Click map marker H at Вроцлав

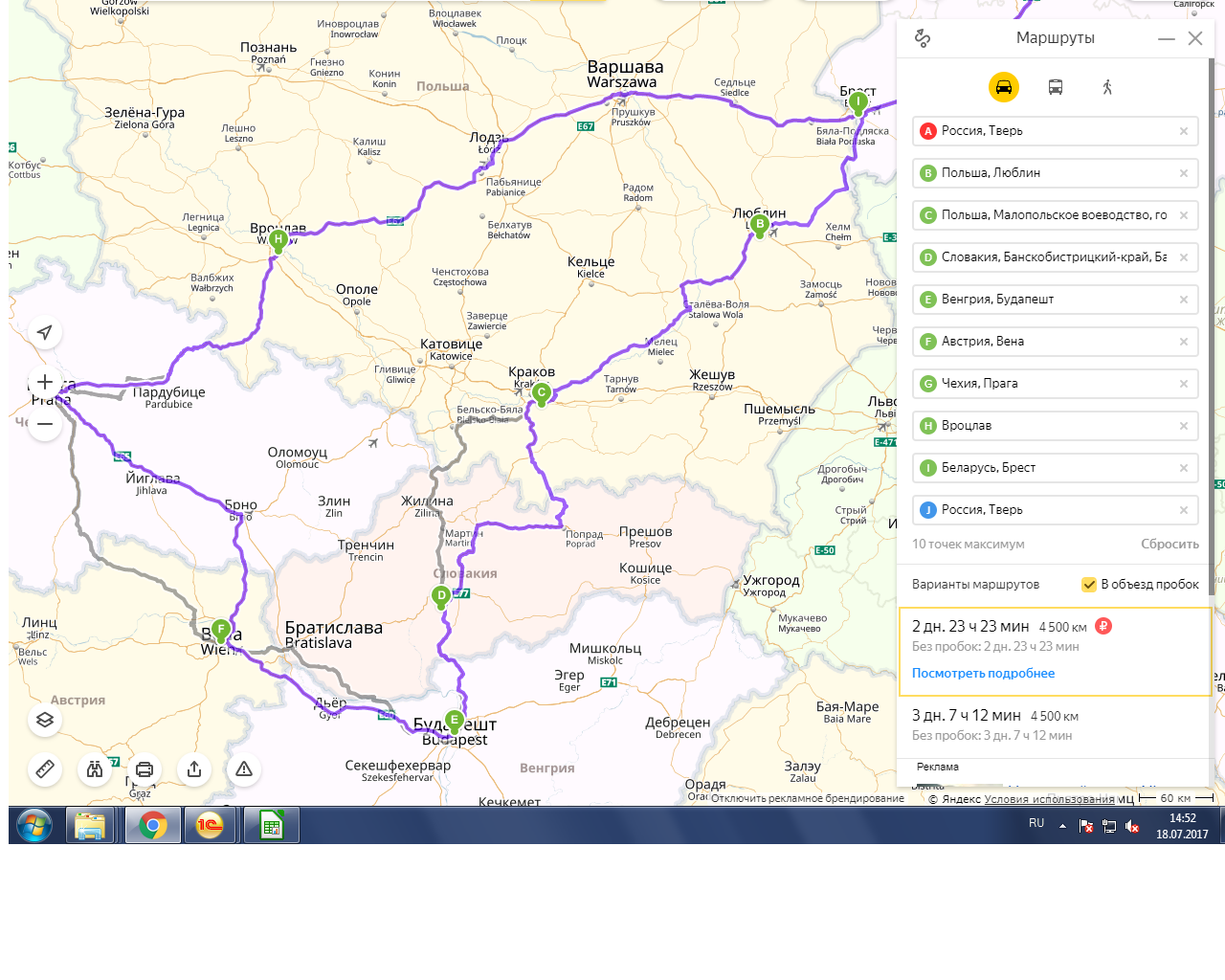[x=278, y=240]
